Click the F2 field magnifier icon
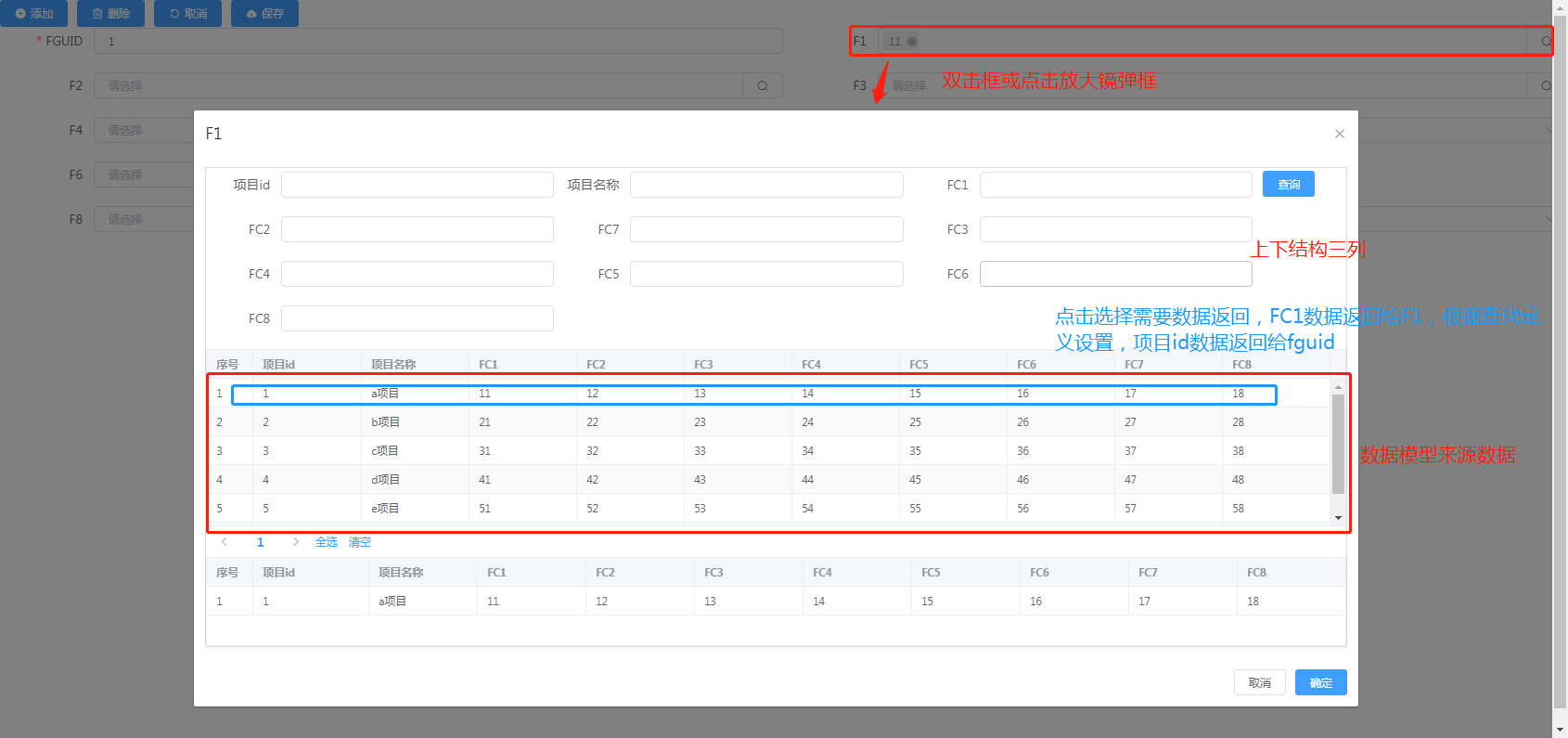The height and width of the screenshot is (738, 1568). point(762,85)
